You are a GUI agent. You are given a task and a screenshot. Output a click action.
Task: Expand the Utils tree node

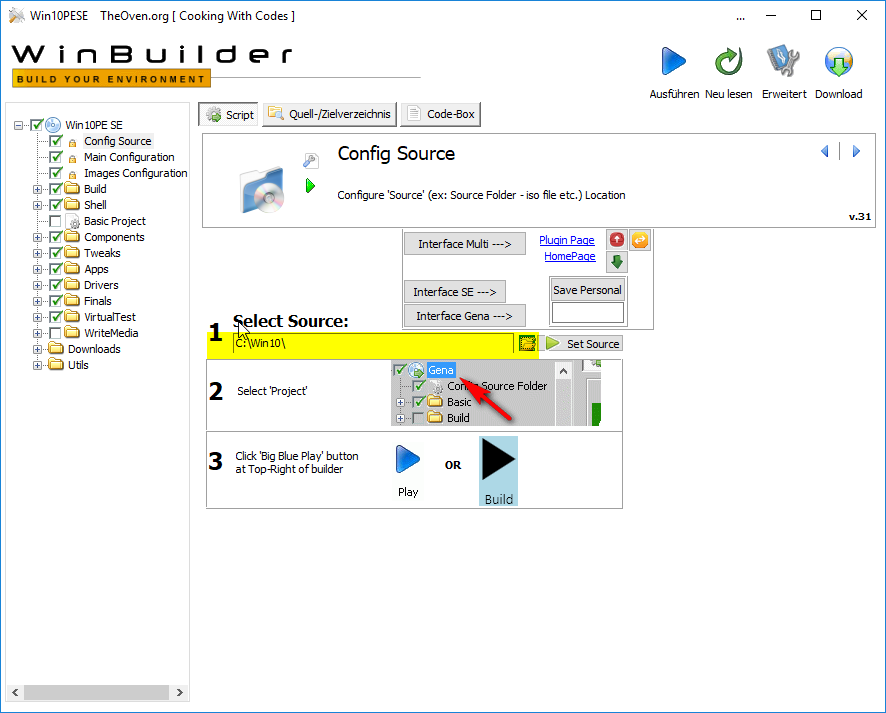pos(37,365)
